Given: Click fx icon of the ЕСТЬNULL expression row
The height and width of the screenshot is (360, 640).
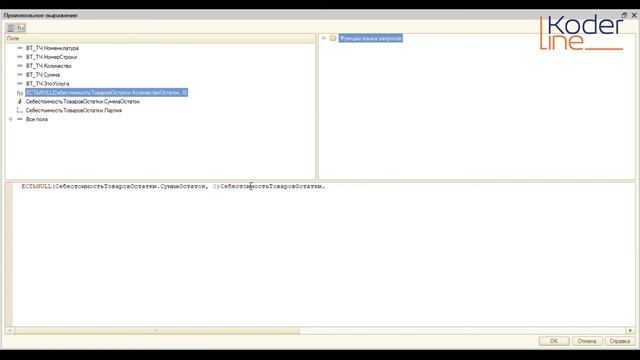Looking at the screenshot, I should [x=20, y=93].
